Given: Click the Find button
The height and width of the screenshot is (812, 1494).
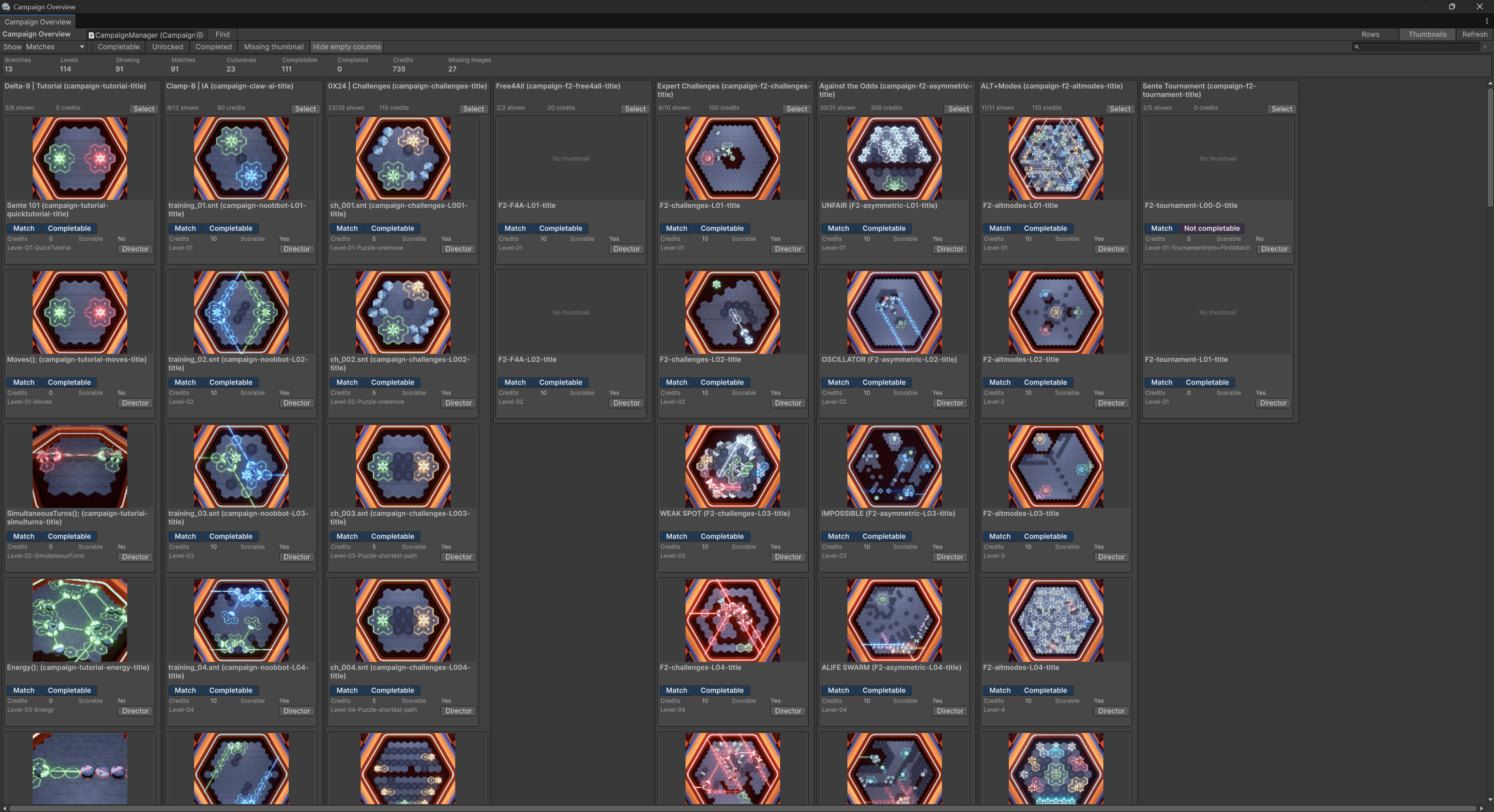Looking at the screenshot, I should [x=222, y=34].
